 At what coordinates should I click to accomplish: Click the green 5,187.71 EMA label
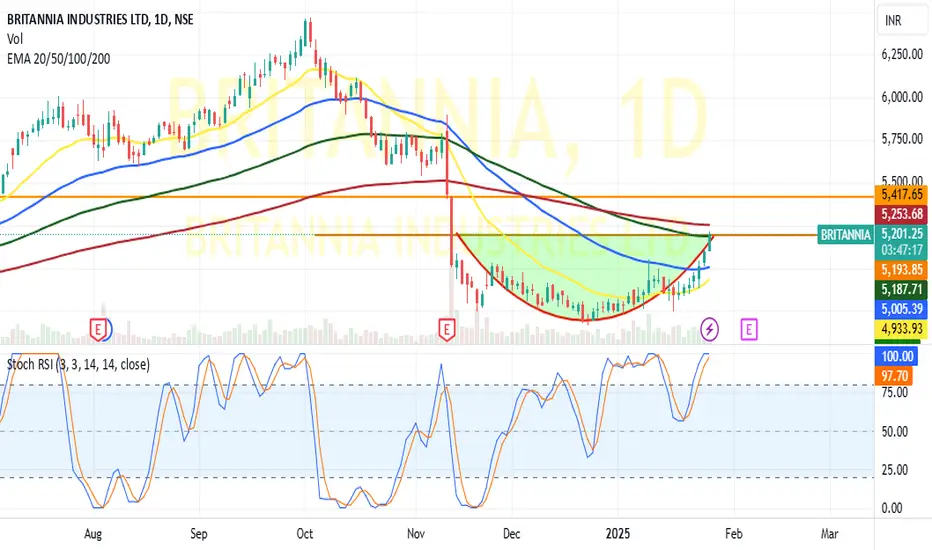point(902,290)
